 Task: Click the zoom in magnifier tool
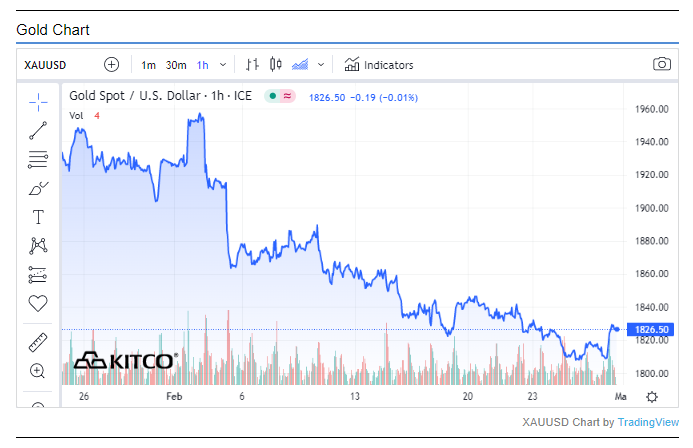[38, 371]
